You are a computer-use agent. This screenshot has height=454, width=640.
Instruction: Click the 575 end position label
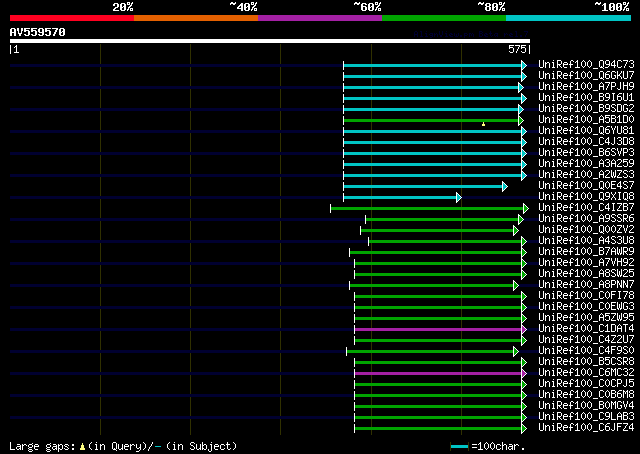tap(517, 49)
